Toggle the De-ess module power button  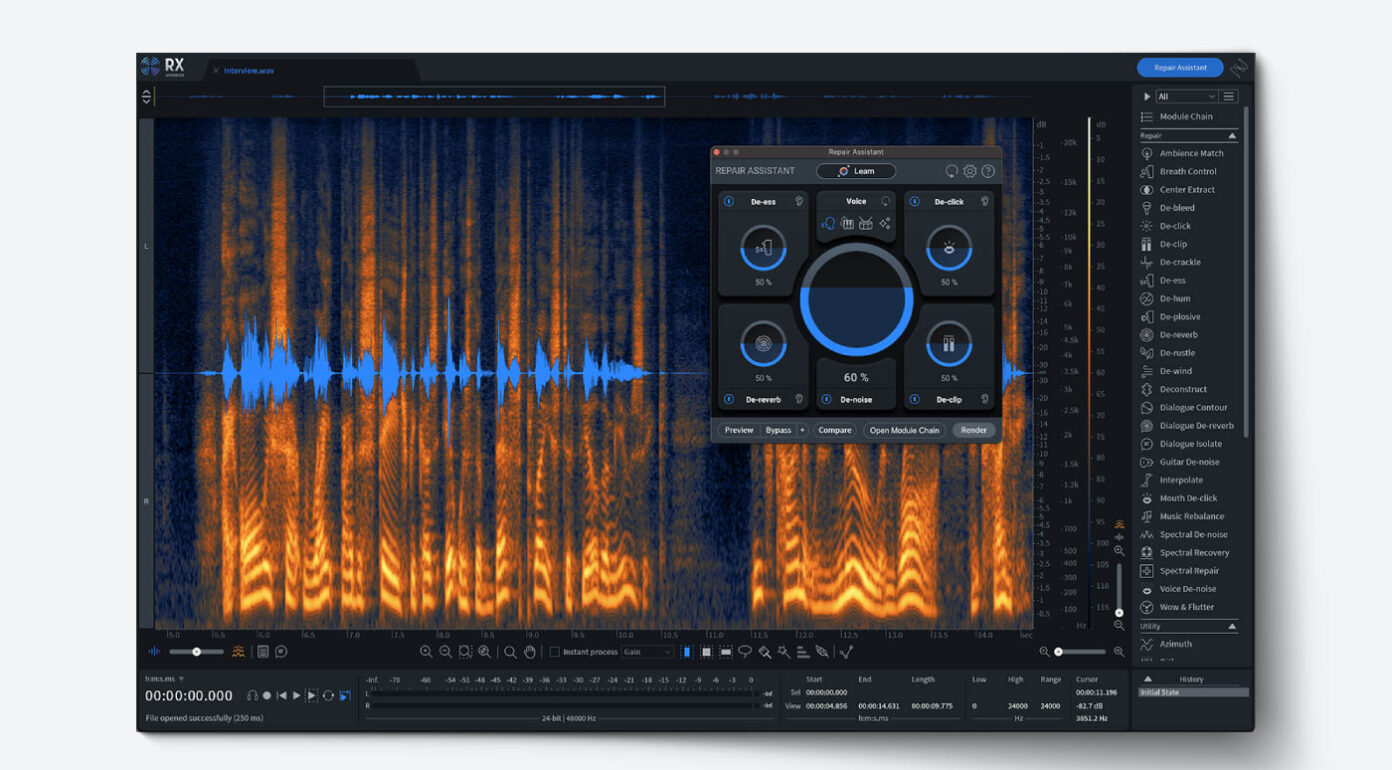[x=729, y=201]
